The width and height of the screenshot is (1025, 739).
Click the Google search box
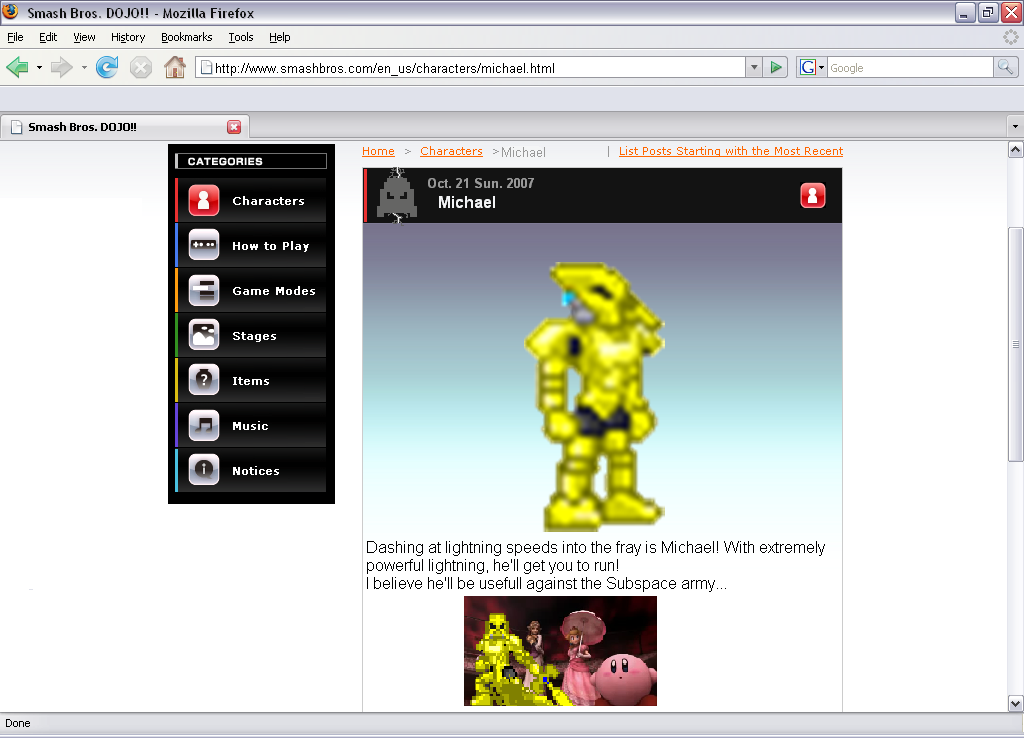point(911,67)
